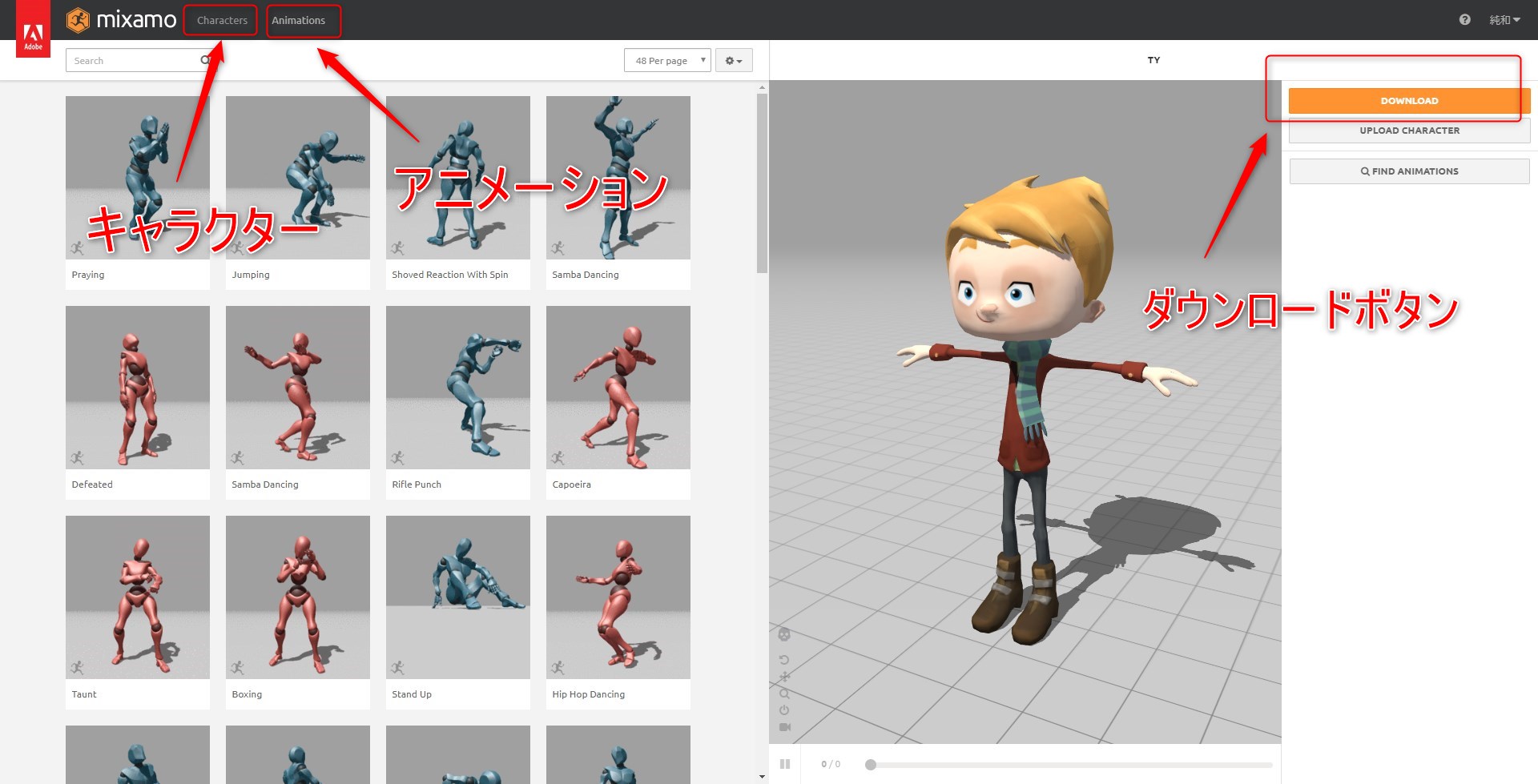Screen dimensions: 1538x784
Task: Click the TY character title
Action: pos(1153,60)
